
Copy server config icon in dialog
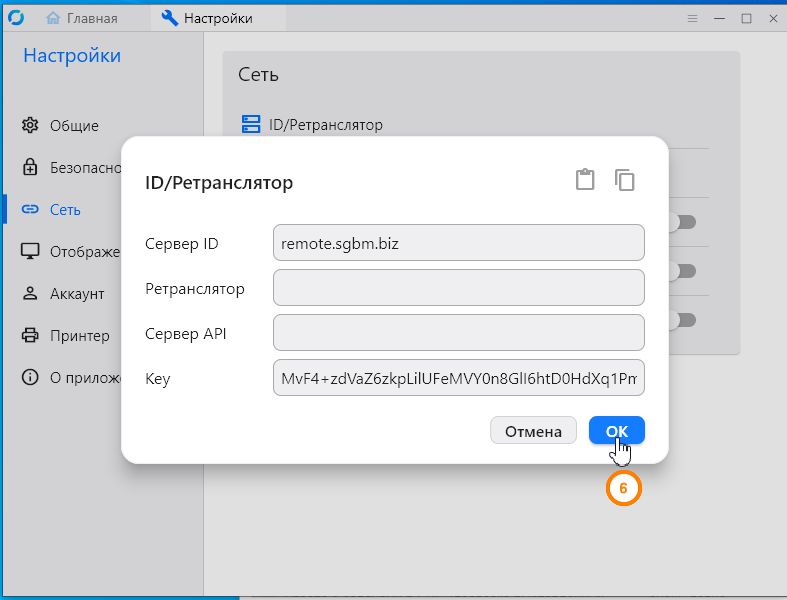pyautogui.click(x=624, y=180)
